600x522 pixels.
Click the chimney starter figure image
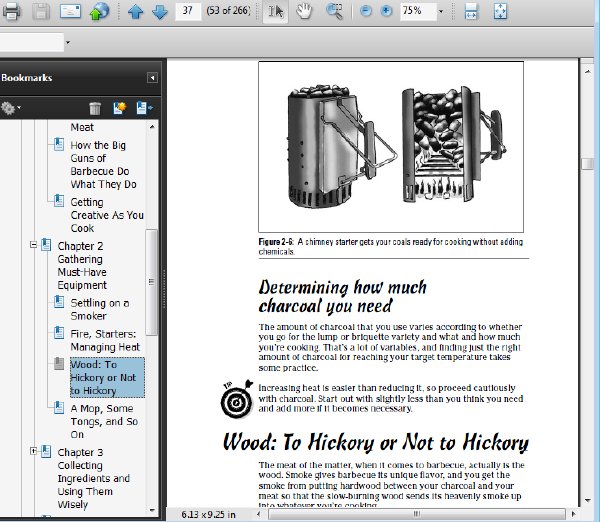click(x=391, y=147)
